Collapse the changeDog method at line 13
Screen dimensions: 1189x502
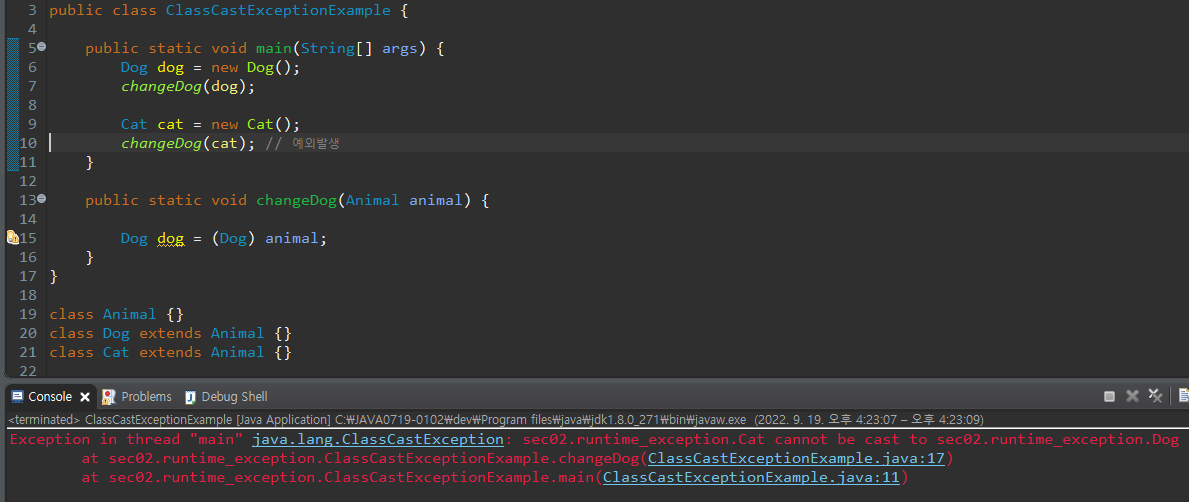click(x=42, y=198)
